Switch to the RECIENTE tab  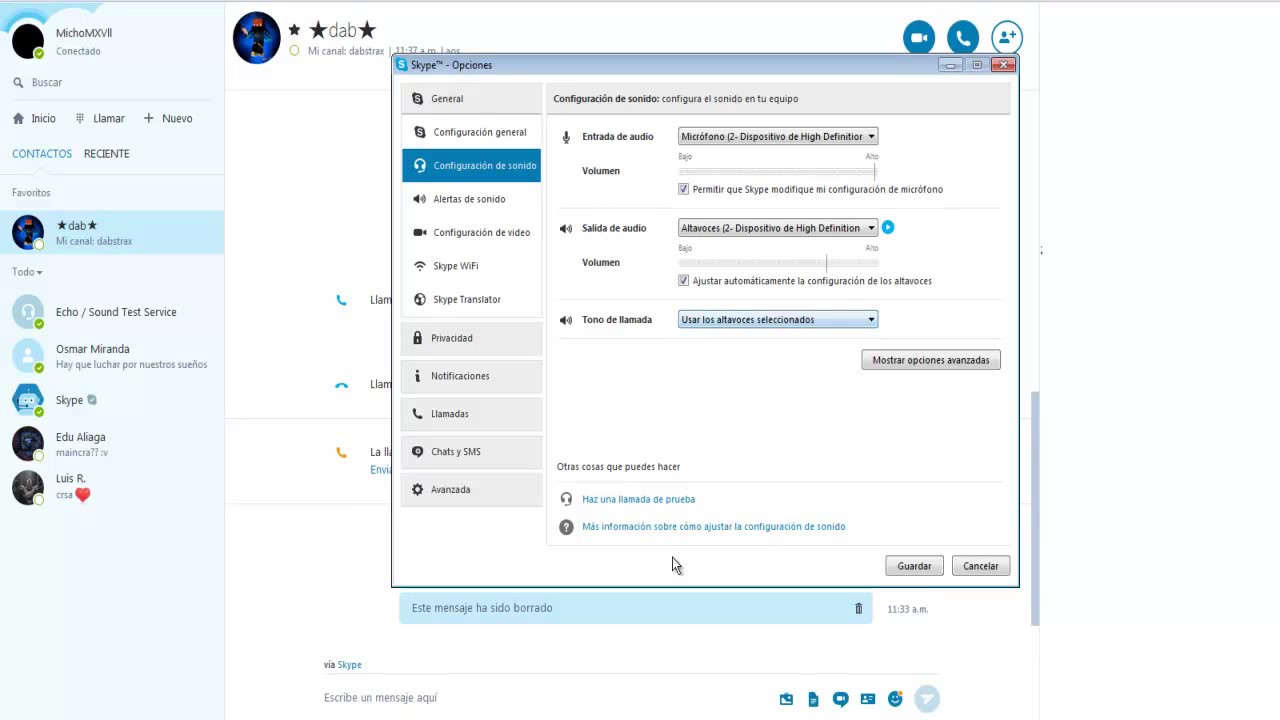click(x=107, y=154)
